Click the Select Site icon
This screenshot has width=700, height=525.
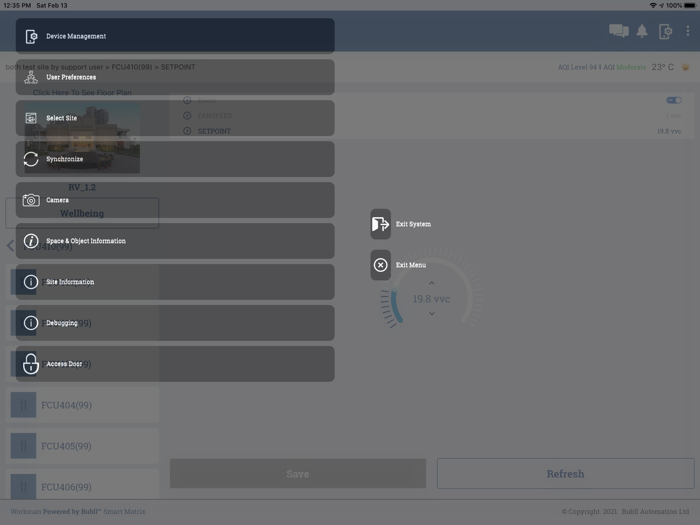tap(31, 118)
